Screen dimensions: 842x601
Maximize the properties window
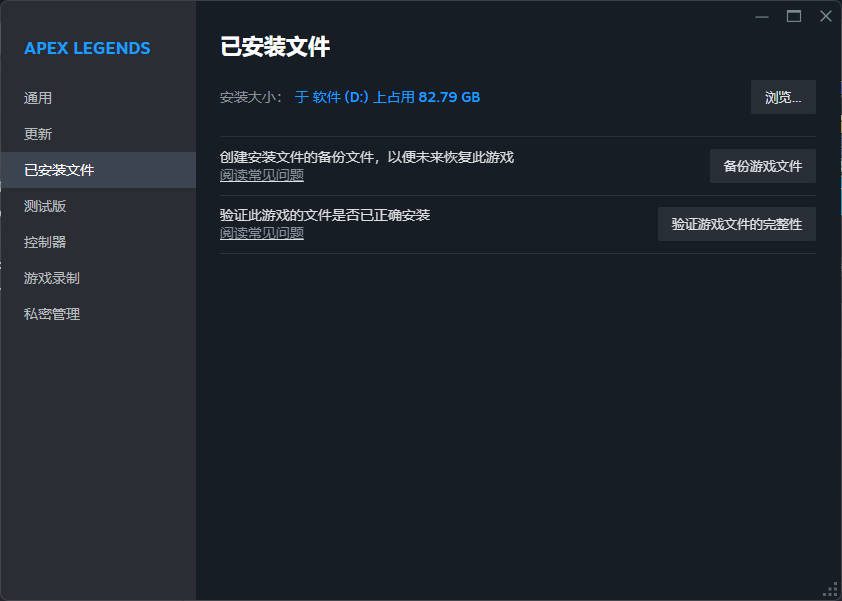pyautogui.click(x=794, y=17)
